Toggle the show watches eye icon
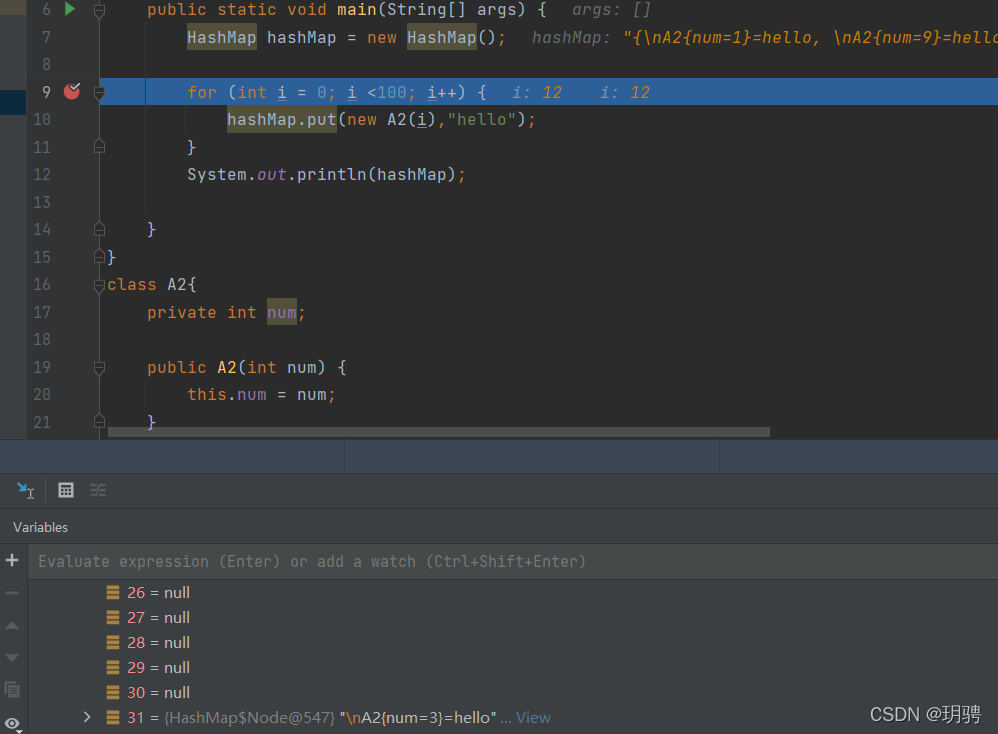This screenshot has height=734, width=998. point(13,724)
